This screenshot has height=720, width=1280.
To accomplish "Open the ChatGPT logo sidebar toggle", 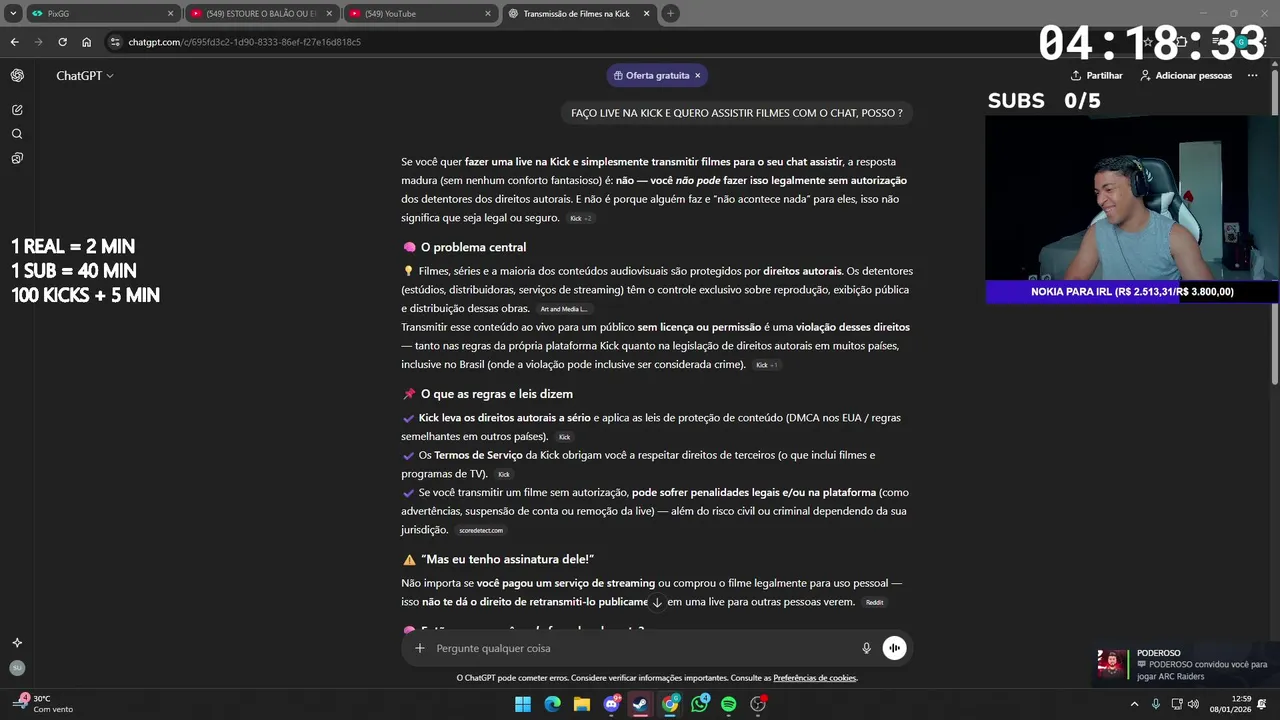I will pos(17,75).
